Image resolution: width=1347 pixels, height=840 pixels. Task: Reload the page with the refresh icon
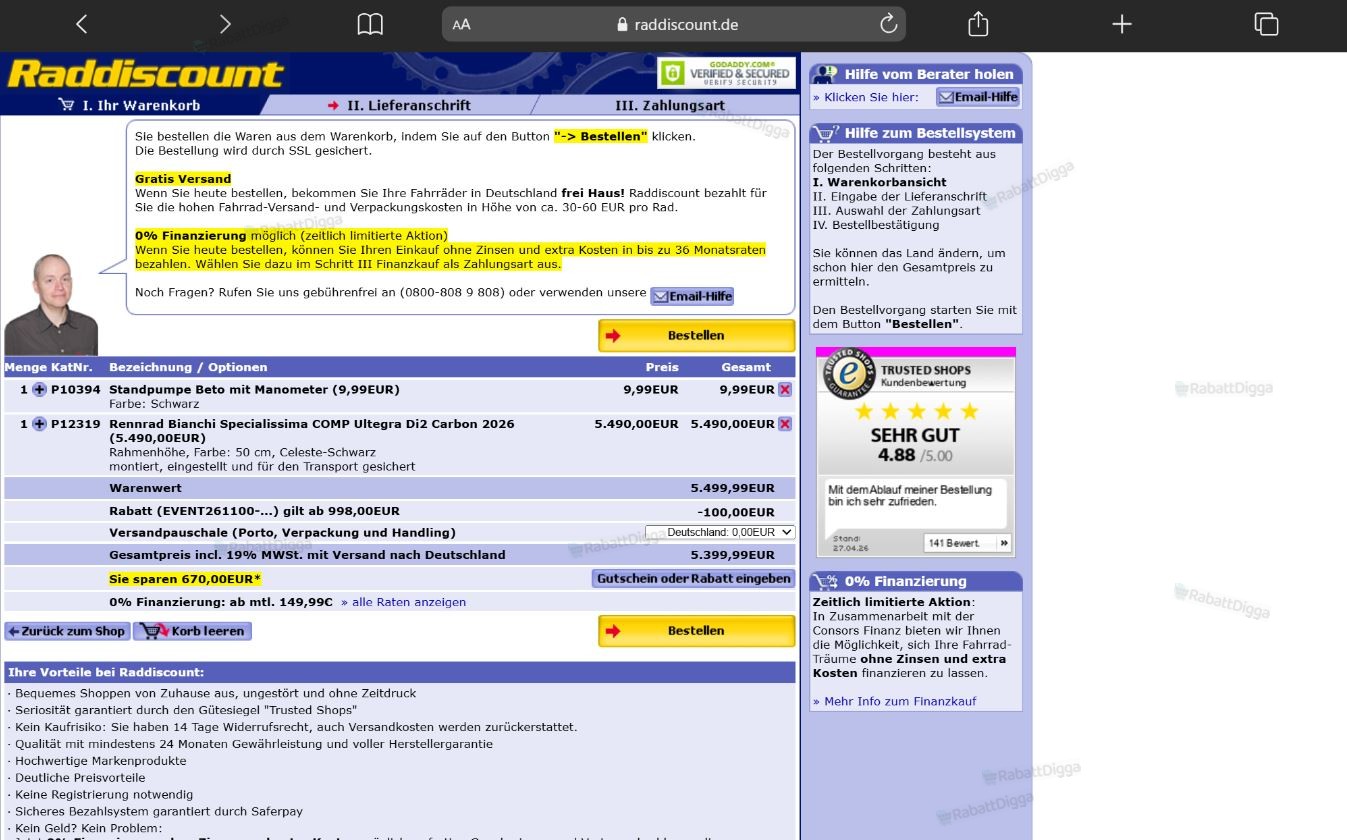888,25
